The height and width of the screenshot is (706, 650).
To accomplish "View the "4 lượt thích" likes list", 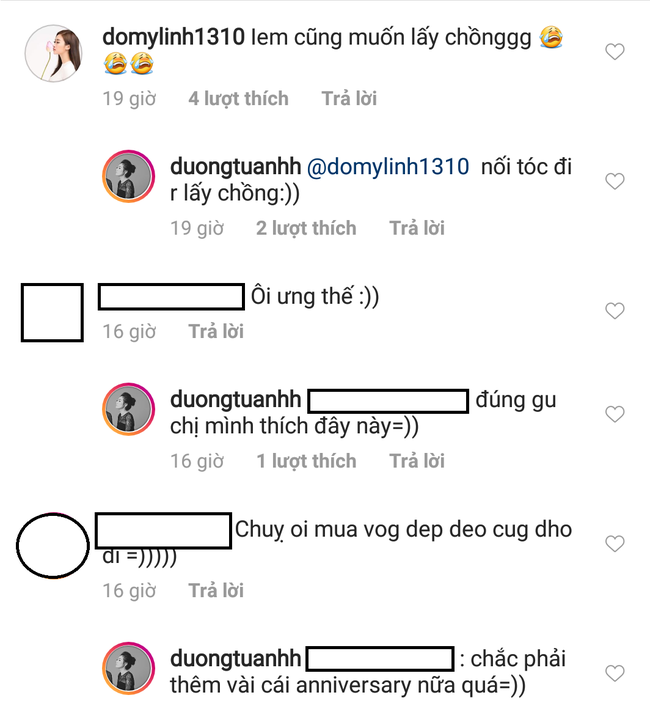I will coord(238,98).
